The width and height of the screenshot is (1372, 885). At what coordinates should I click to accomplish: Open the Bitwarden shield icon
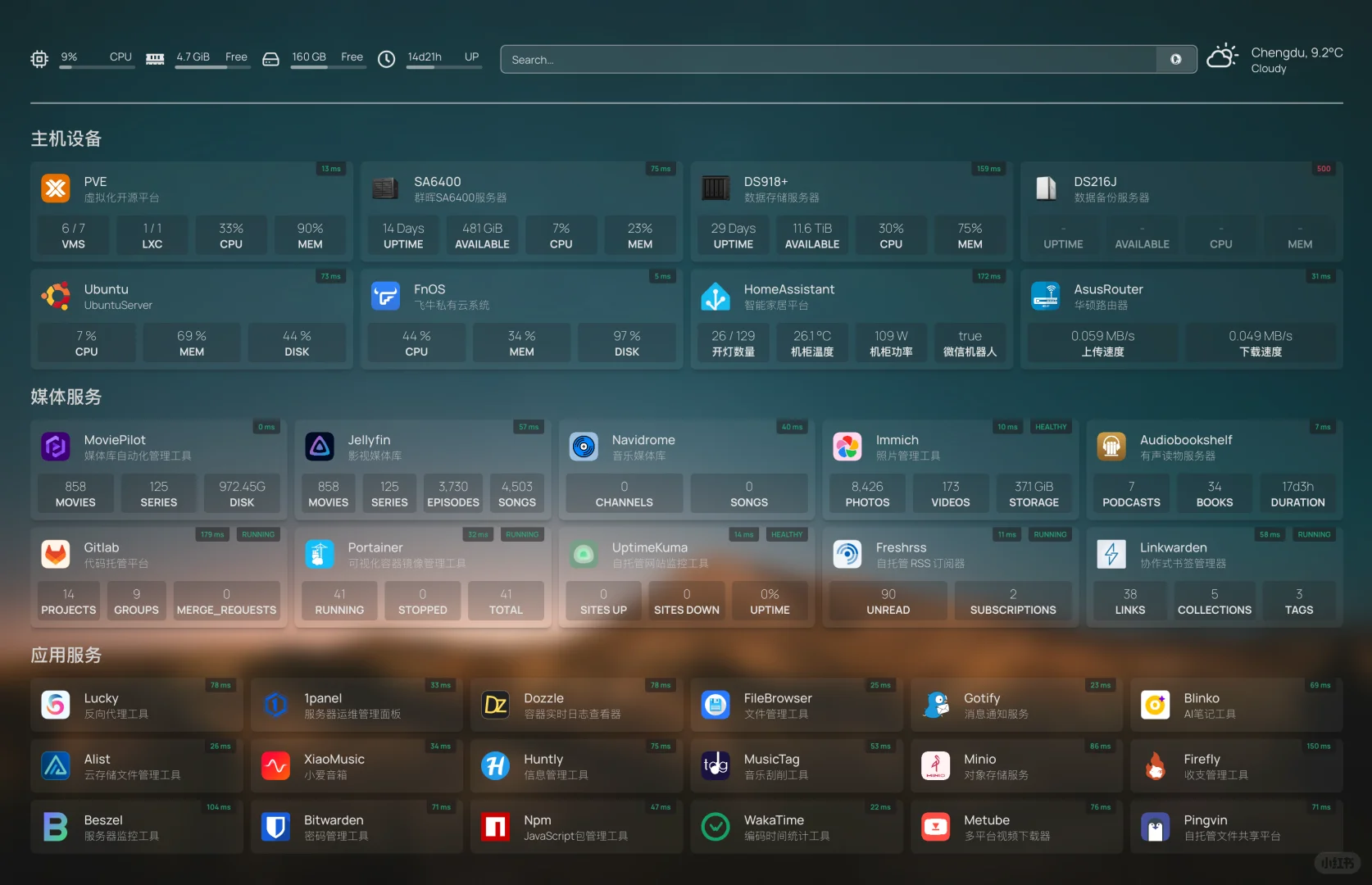click(x=276, y=827)
